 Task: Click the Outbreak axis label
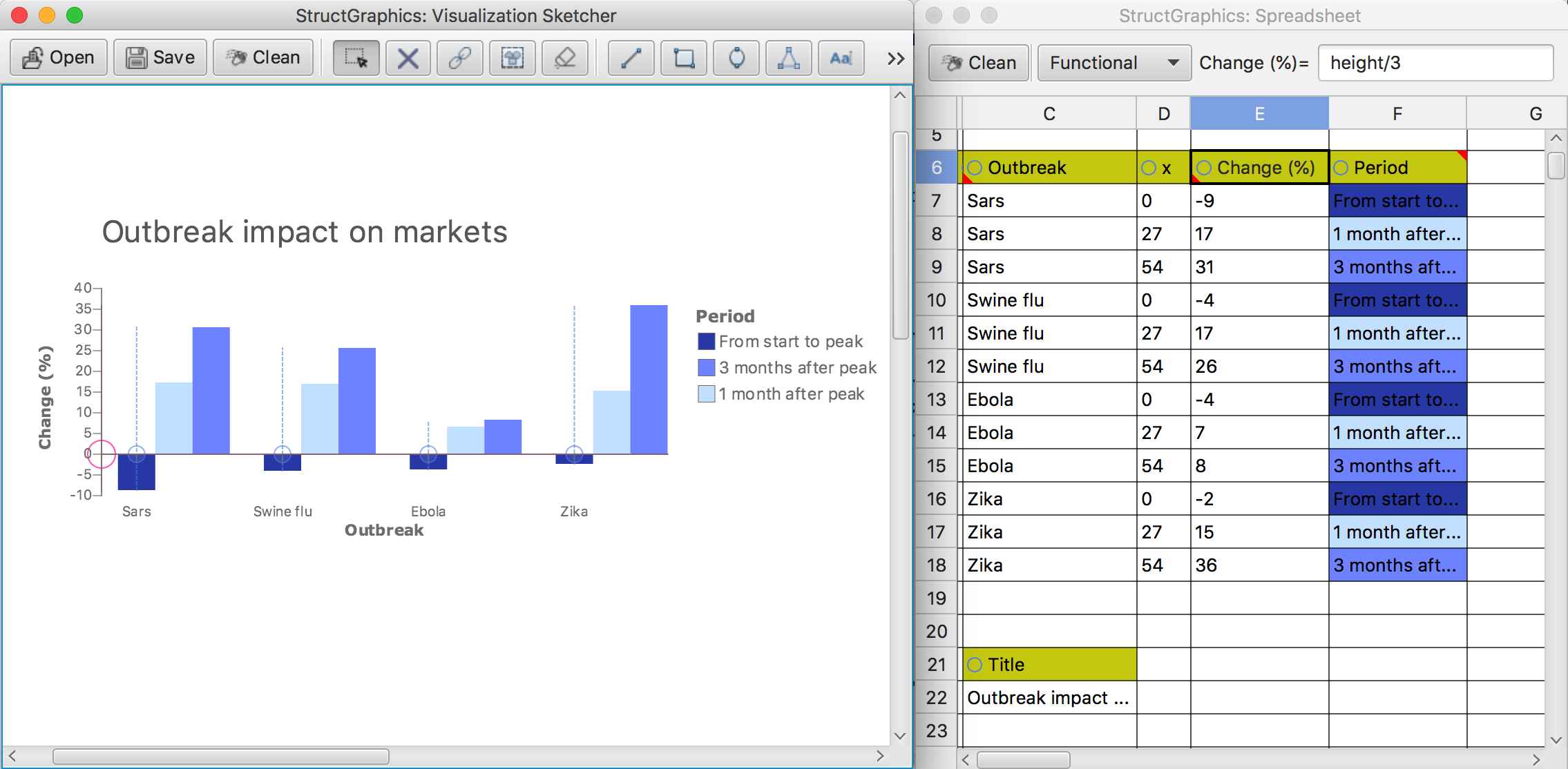[x=384, y=530]
